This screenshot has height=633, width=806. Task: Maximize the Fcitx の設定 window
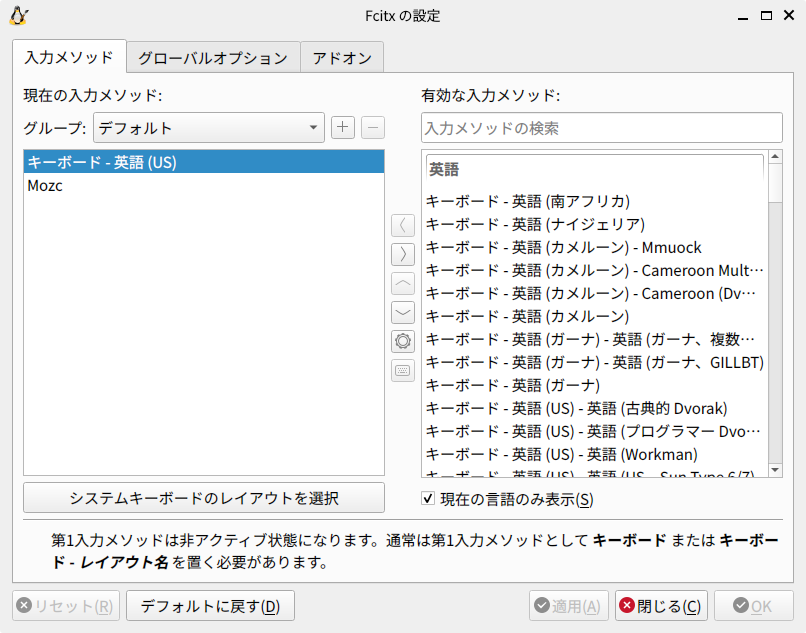pyautogui.click(x=766, y=16)
